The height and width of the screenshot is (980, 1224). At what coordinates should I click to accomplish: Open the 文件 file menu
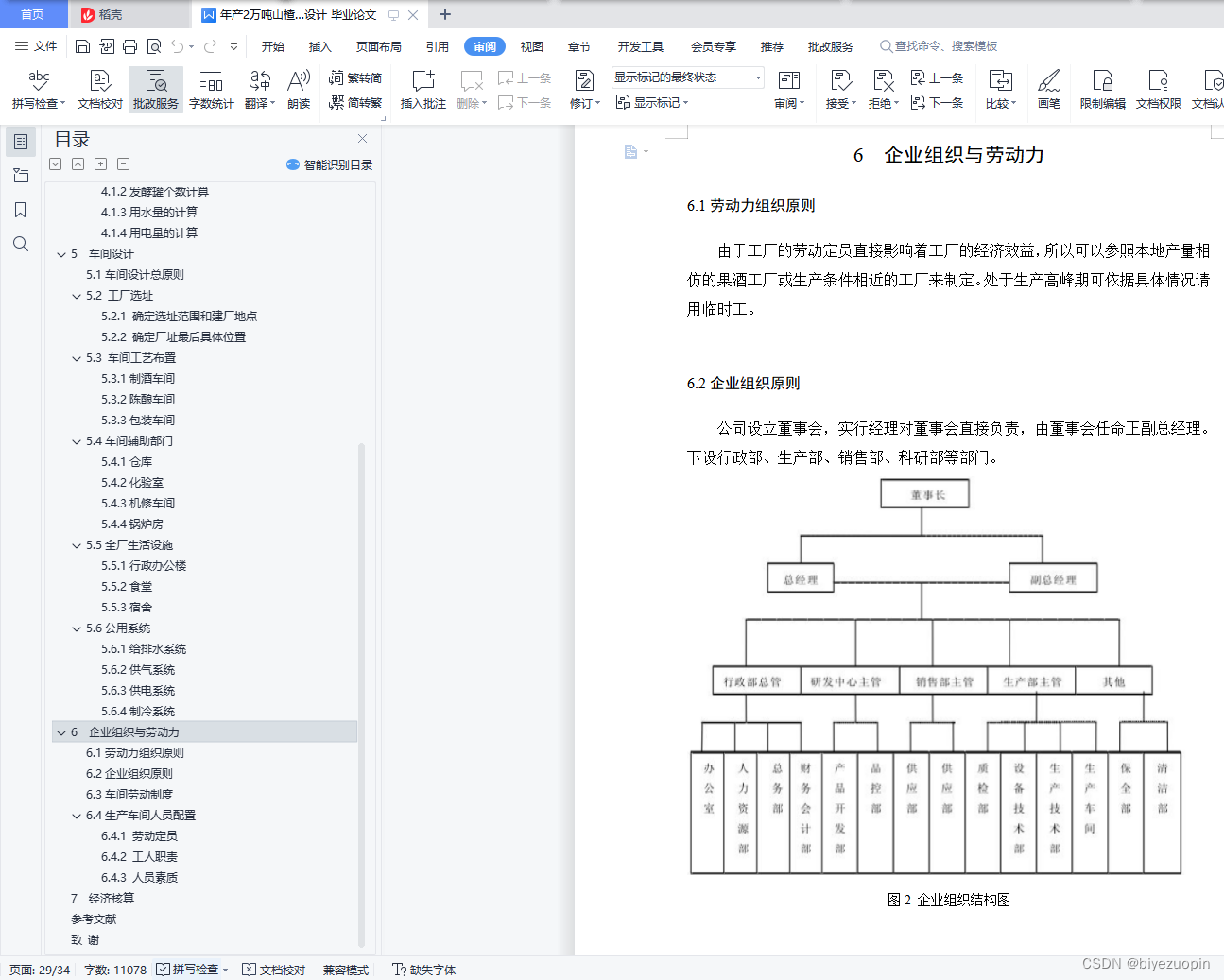coord(37,46)
